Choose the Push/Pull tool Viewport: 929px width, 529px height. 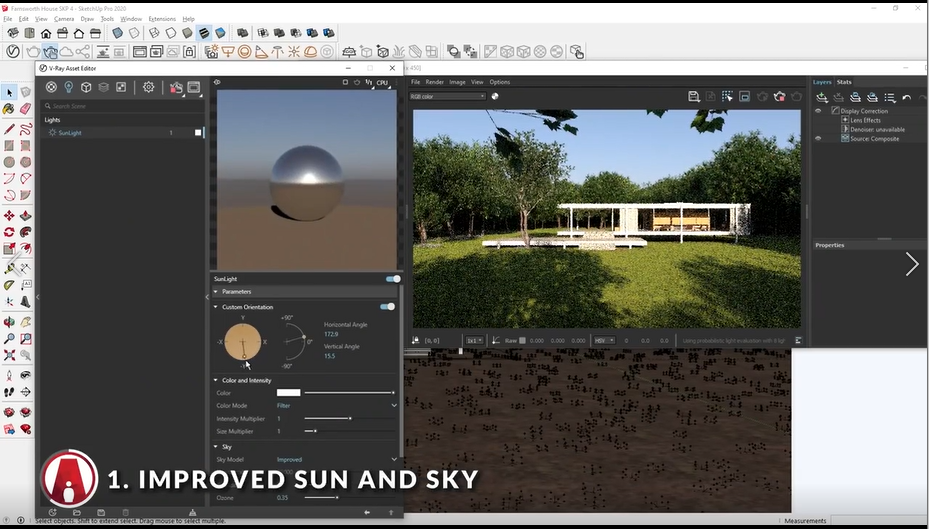point(25,216)
